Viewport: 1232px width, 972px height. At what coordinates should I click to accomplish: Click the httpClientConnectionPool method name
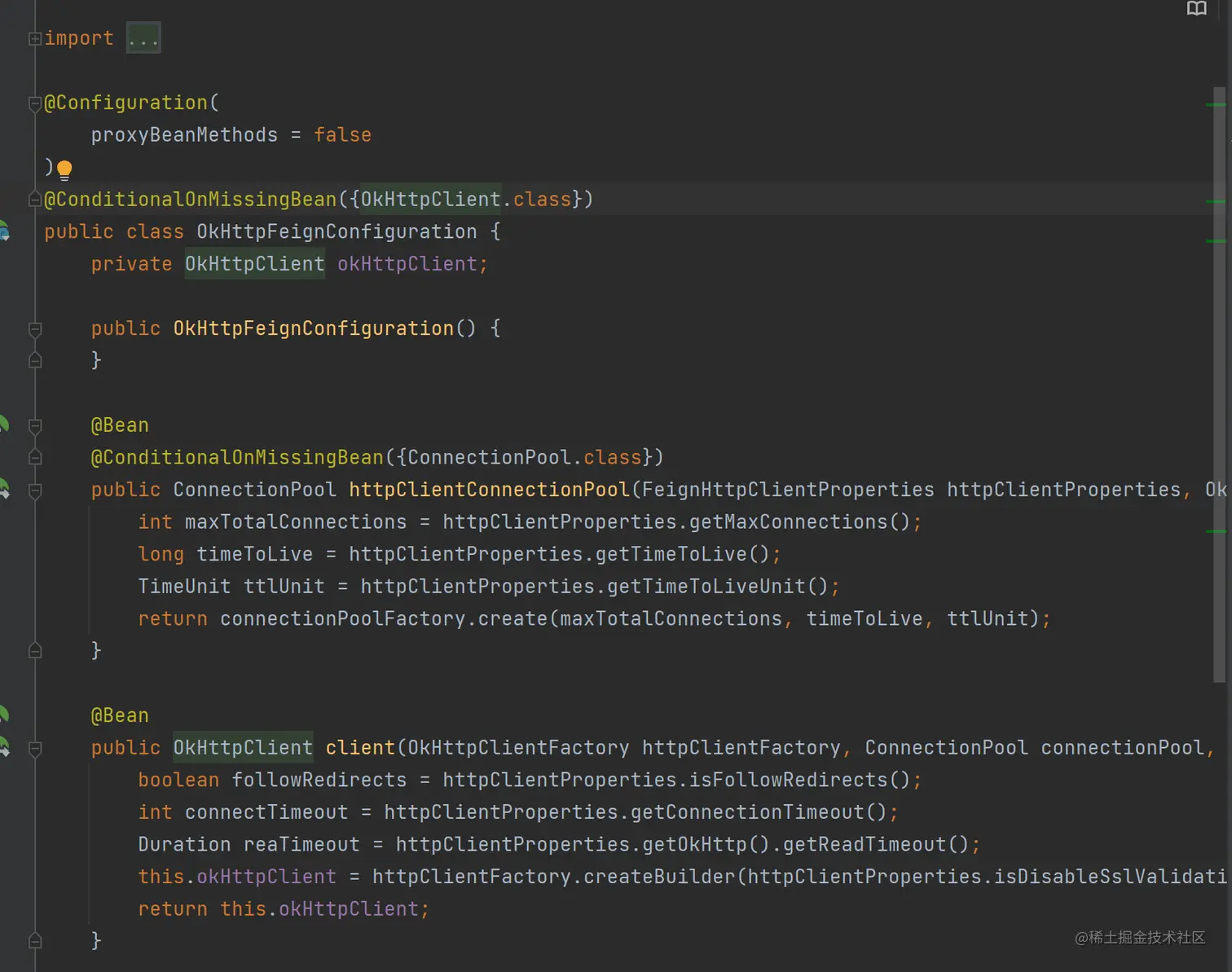[x=489, y=490]
